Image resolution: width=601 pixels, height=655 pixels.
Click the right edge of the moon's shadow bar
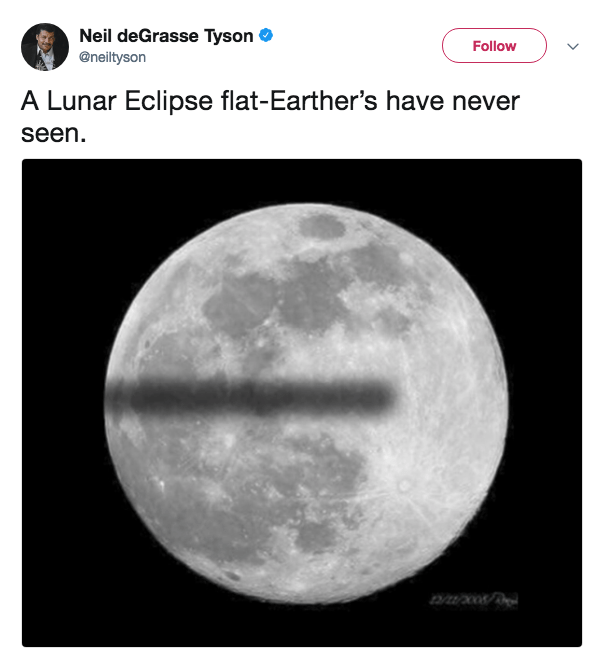point(387,397)
